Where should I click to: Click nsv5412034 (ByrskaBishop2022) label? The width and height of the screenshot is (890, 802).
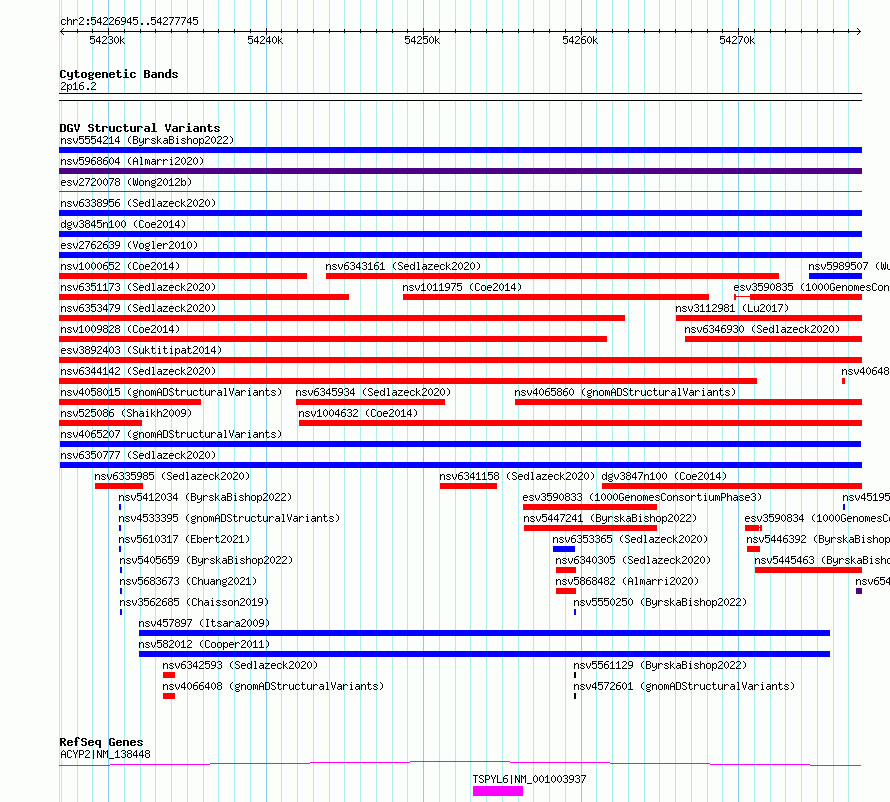point(205,497)
